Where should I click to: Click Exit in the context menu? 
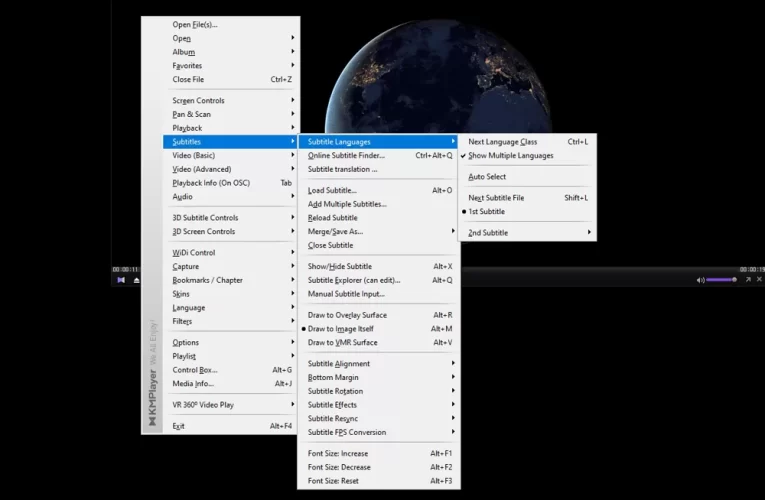point(179,426)
